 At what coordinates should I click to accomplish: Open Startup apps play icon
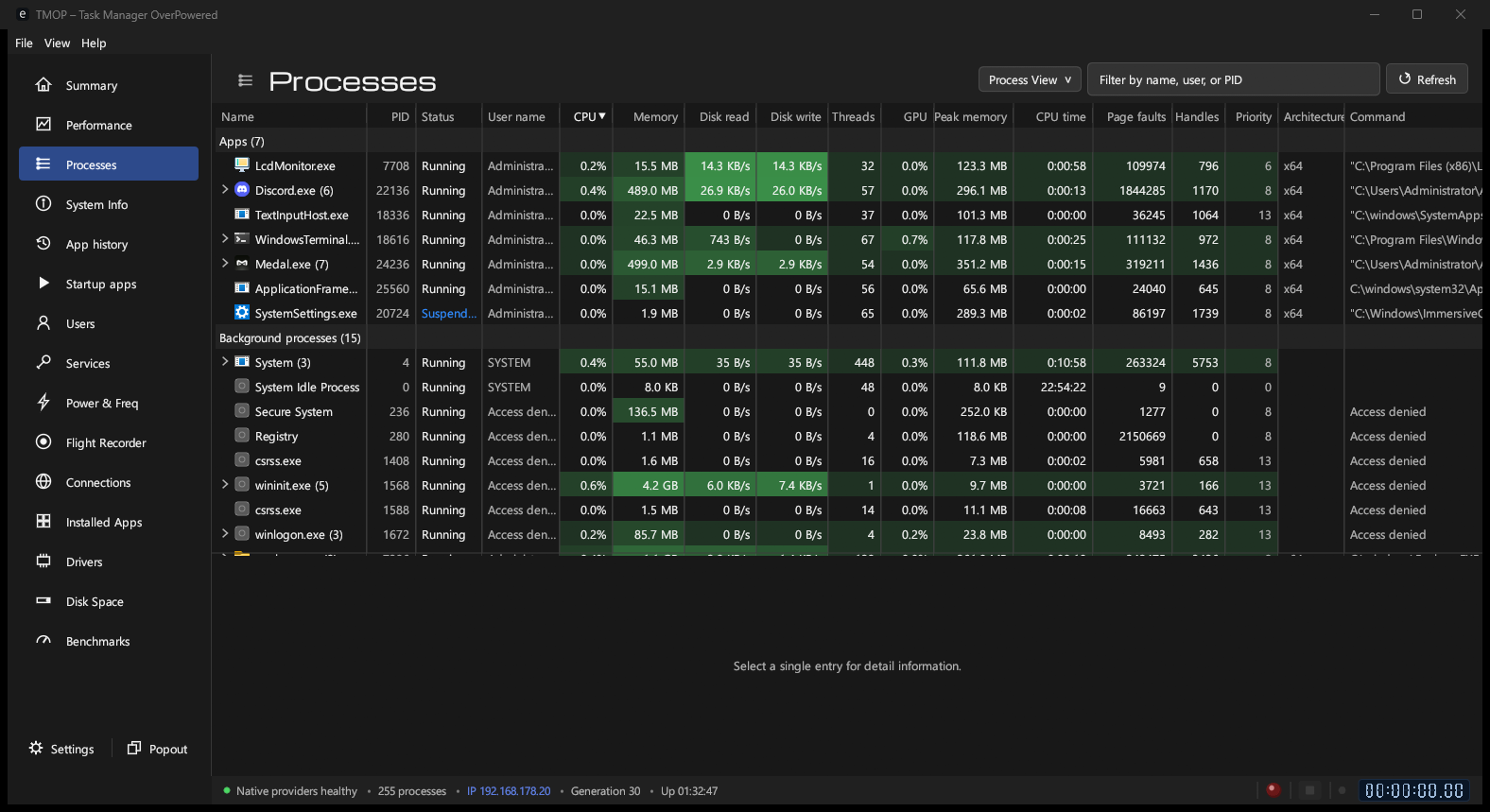43,284
